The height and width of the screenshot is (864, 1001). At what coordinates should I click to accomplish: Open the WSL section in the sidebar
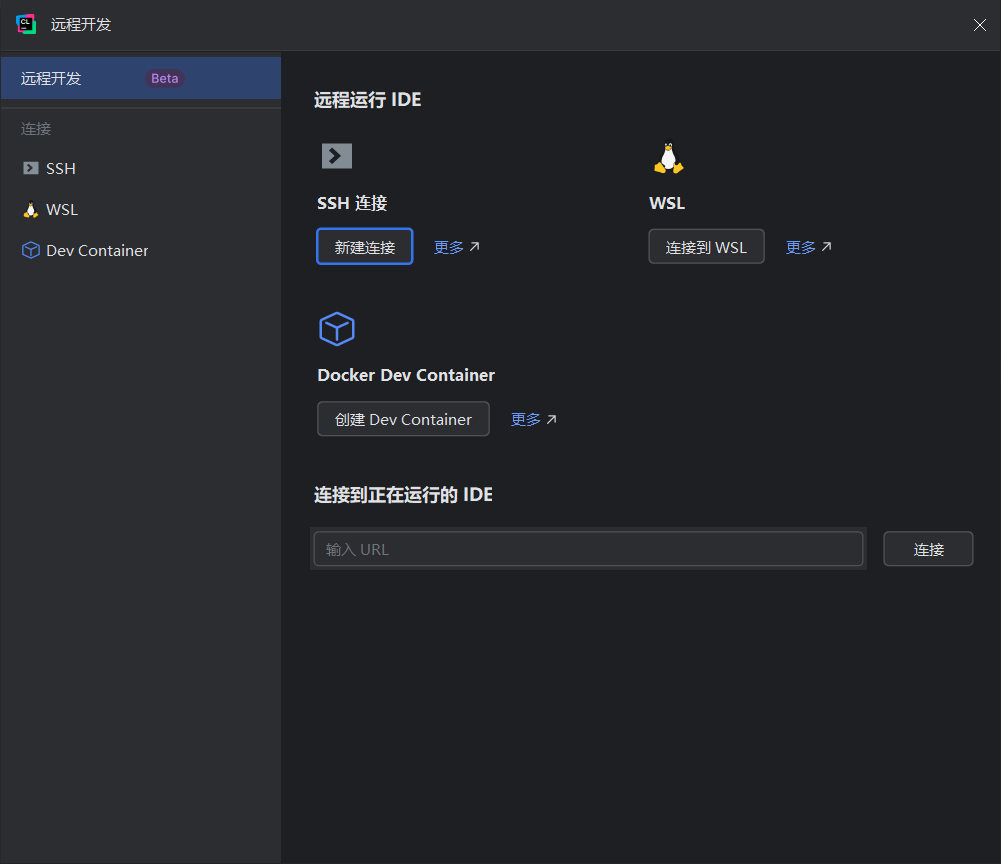click(141, 209)
